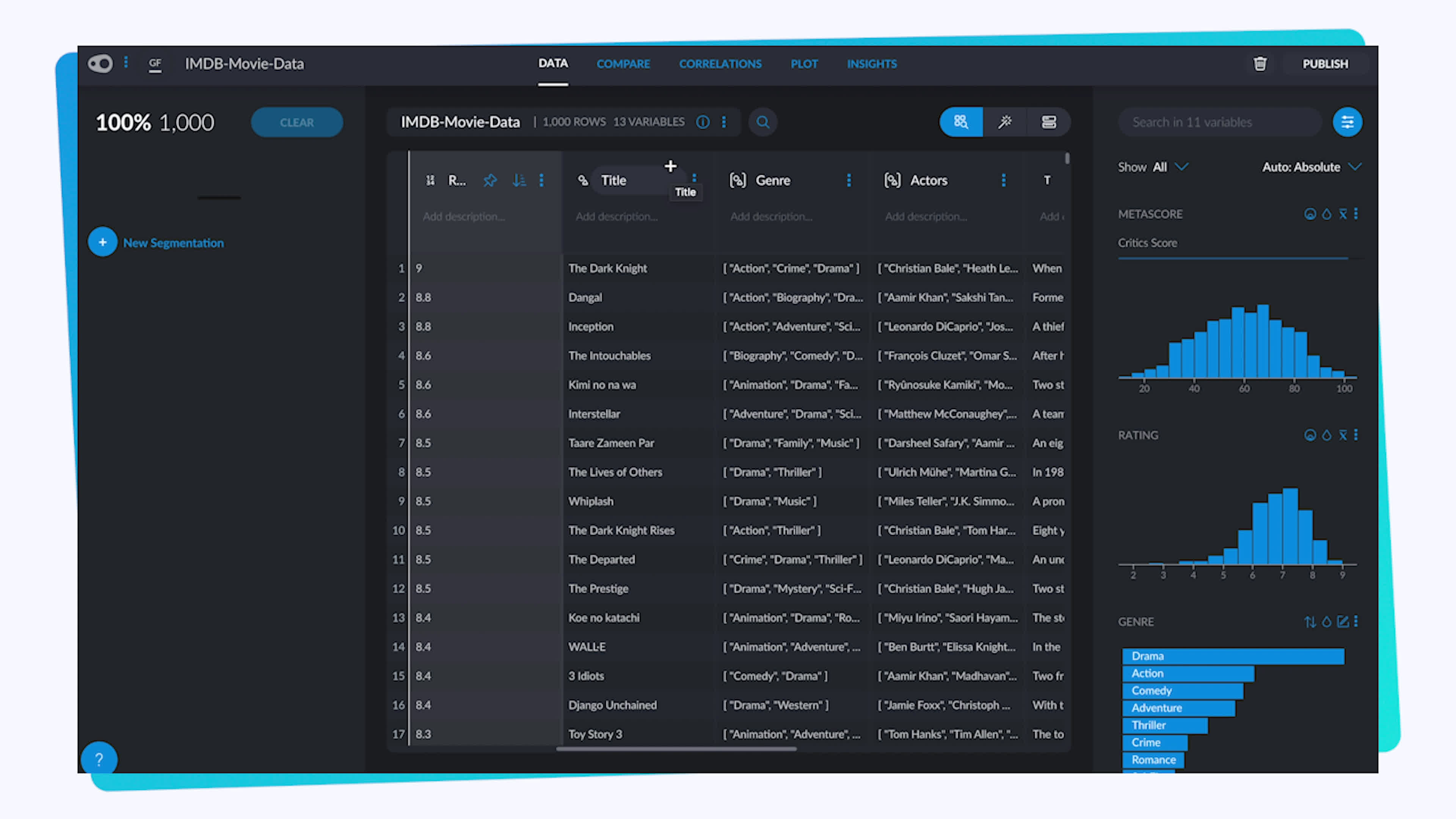Open dataset options menu dots

click(723, 122)
